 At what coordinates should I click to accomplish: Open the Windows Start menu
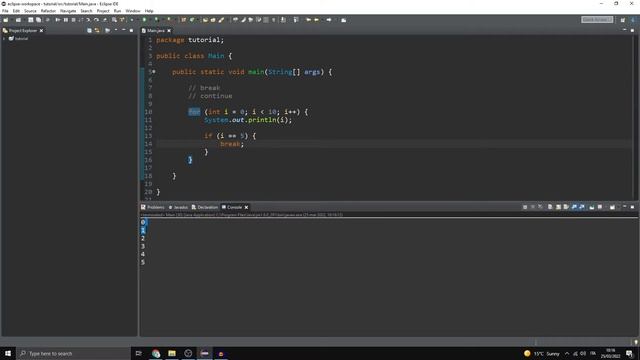8,353
